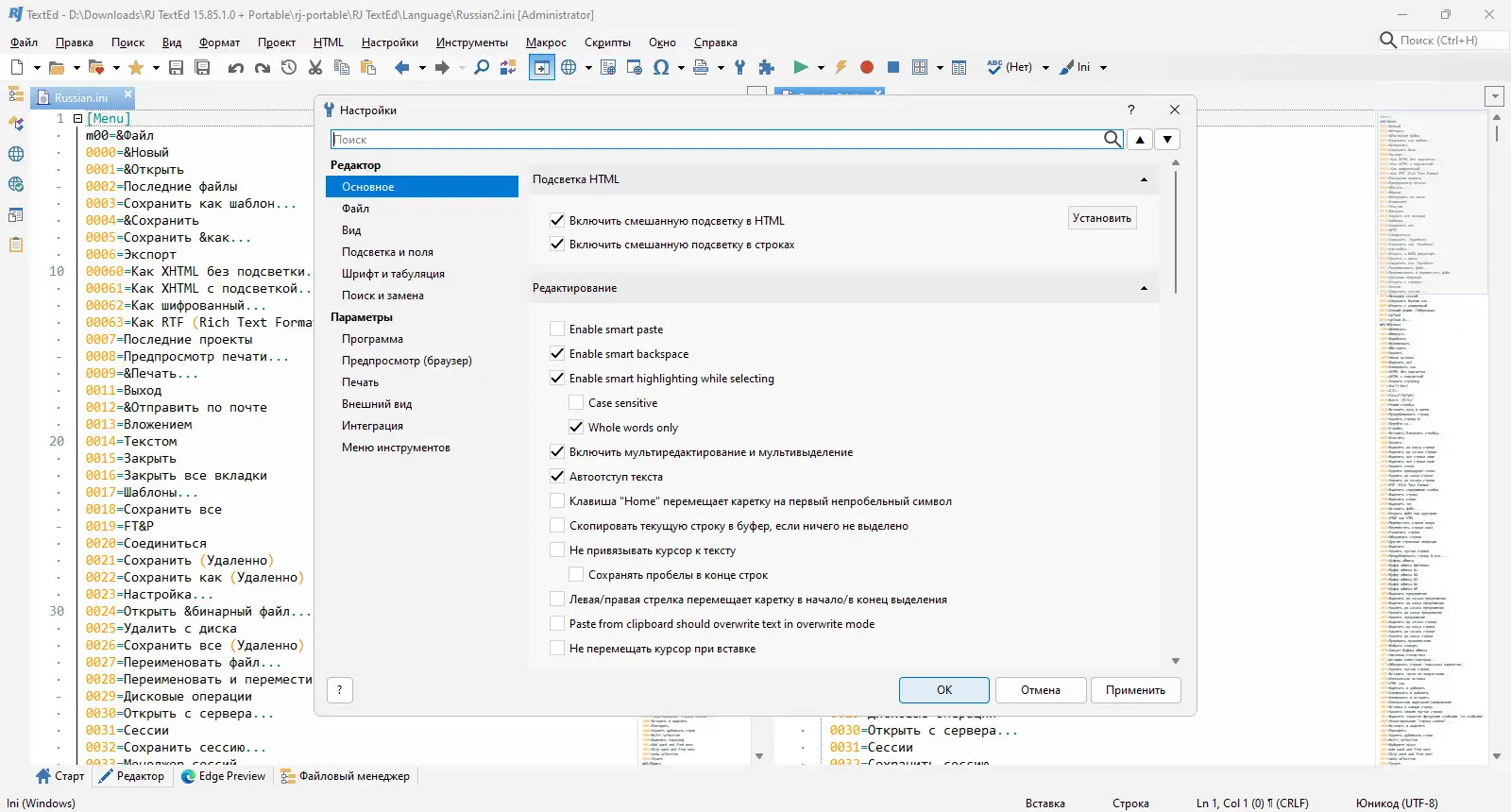The height and width of the screenshot is (812, 1511).
Task: Toggle the Автоотступ текста checkbox
Action: [x=557, y=476]
